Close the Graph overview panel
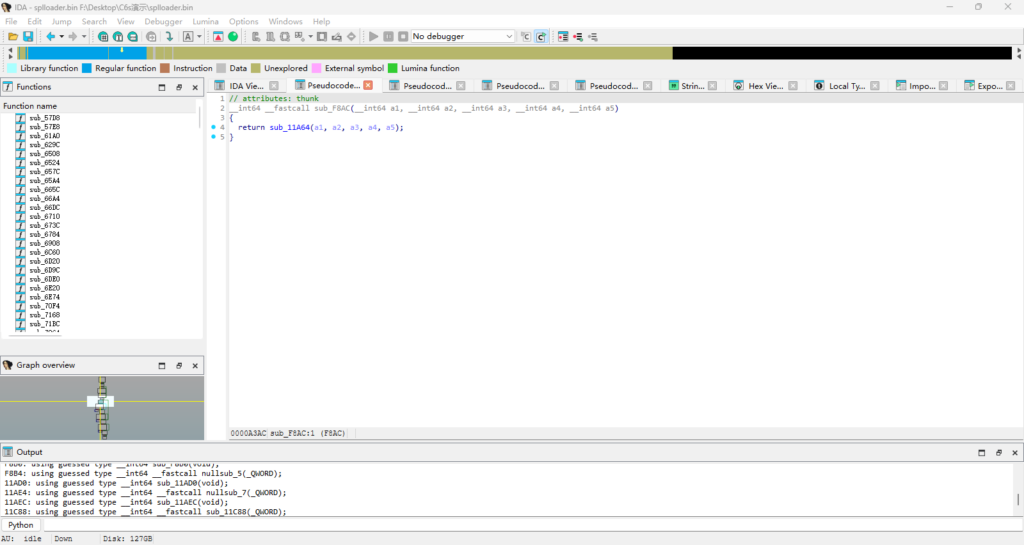 click(195, 366)
